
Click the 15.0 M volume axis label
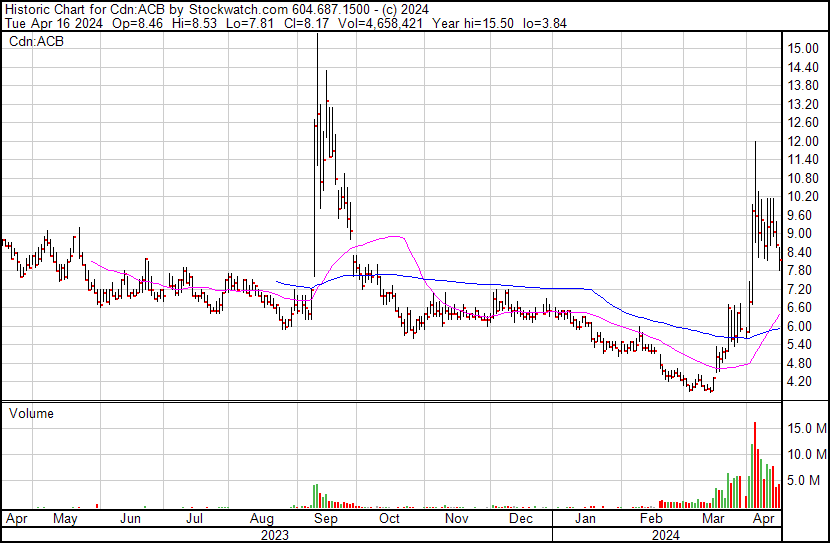pyautogui.click(x=807, y=428)
